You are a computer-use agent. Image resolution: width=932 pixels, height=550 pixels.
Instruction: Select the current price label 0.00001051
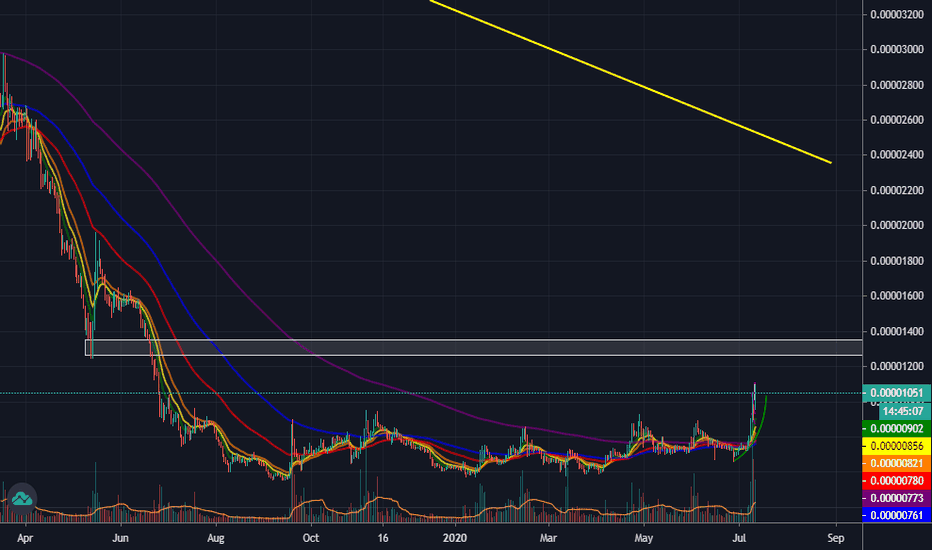click(896, 393)
